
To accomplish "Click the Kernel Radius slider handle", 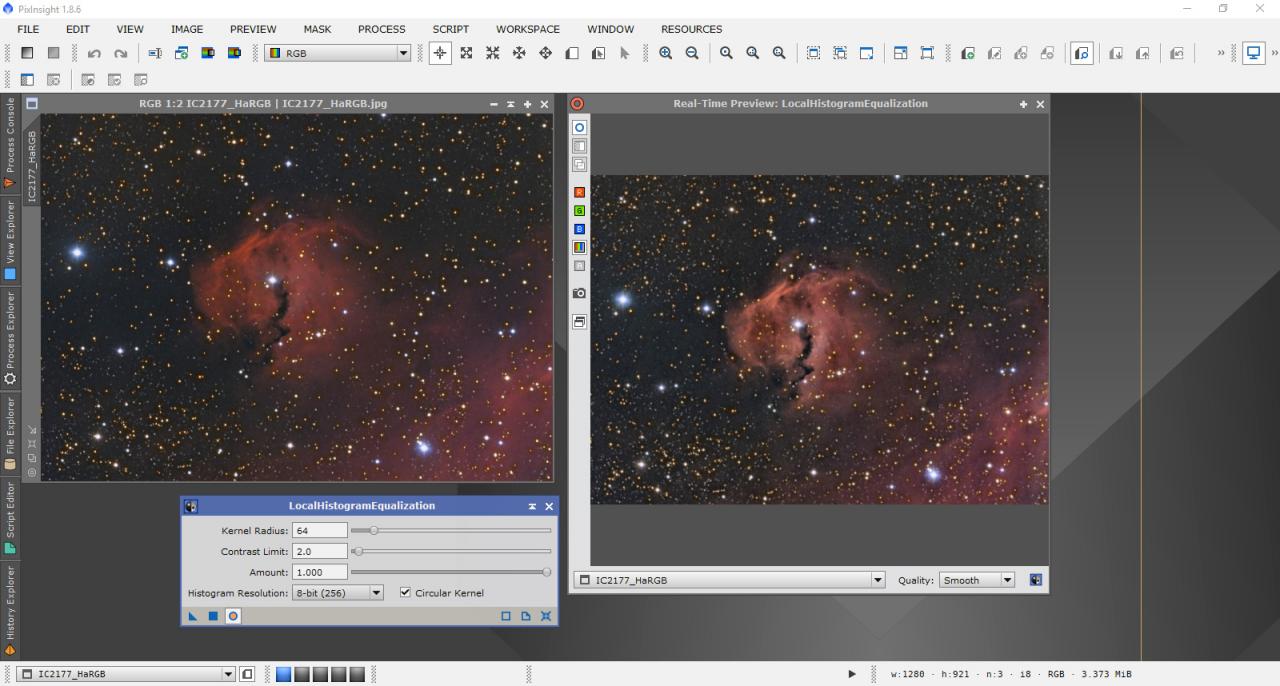I will (x=374, y=530).
